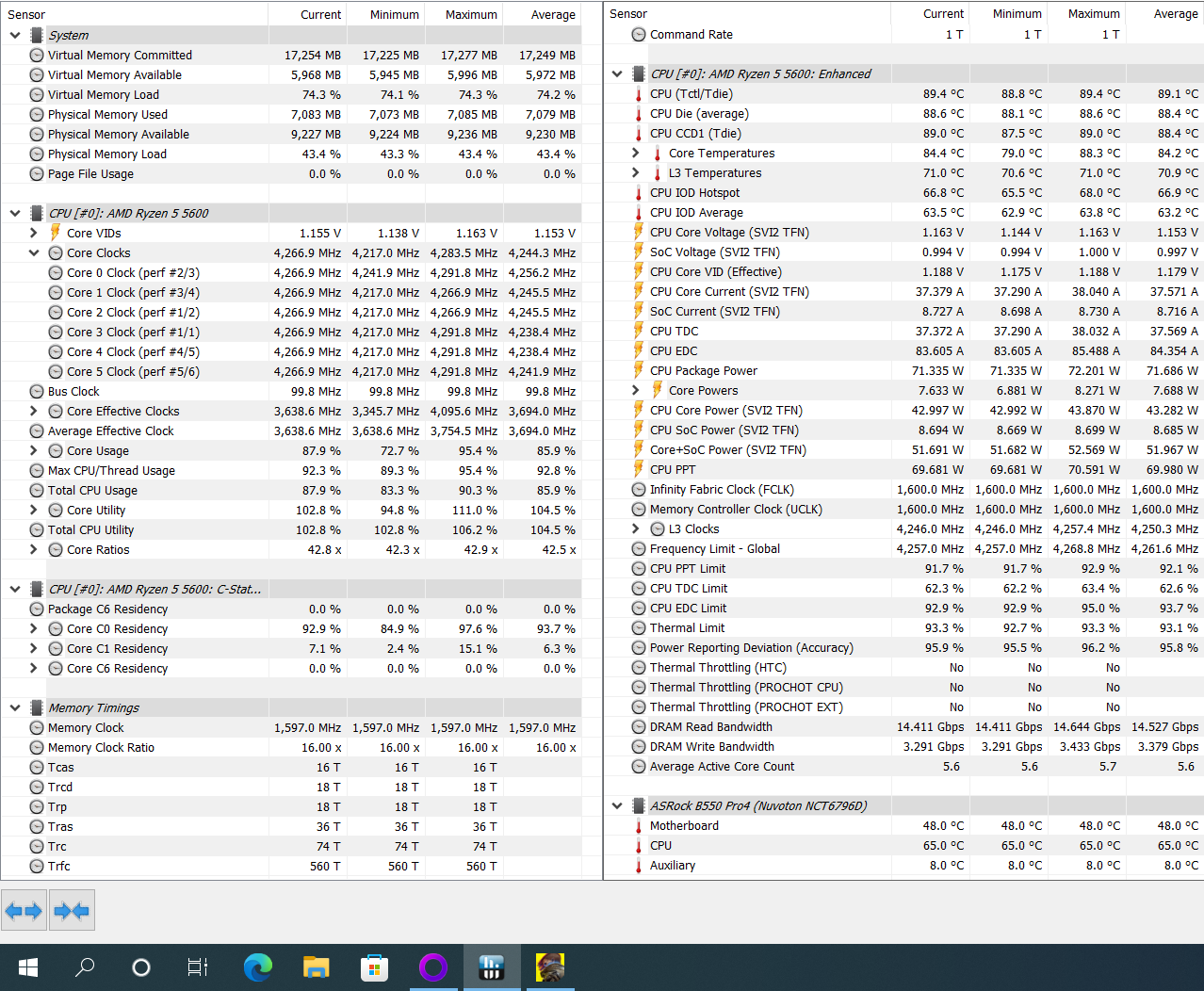This screenshot has width=1204, height=991.
Task: Expand the Core Powers row
Action: click(x=636, y=391)
